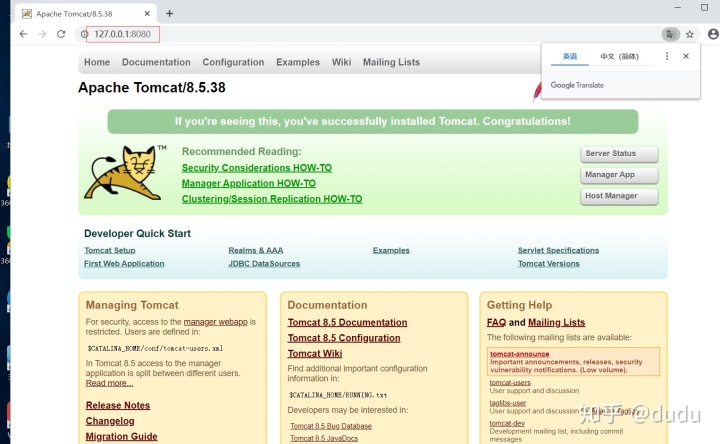The image size is (720, 444).
Task: Click the Apache Tomcat/8.5.38 page heading
Action: pos(152,87)
